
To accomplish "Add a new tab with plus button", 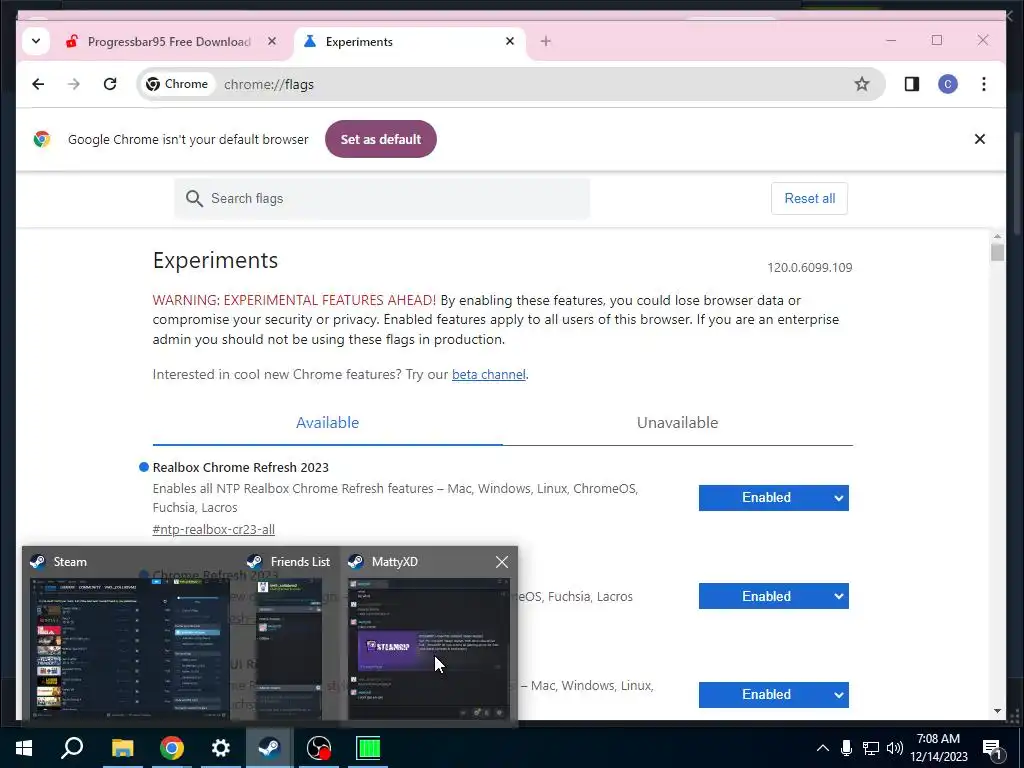I will coord(546,41).
